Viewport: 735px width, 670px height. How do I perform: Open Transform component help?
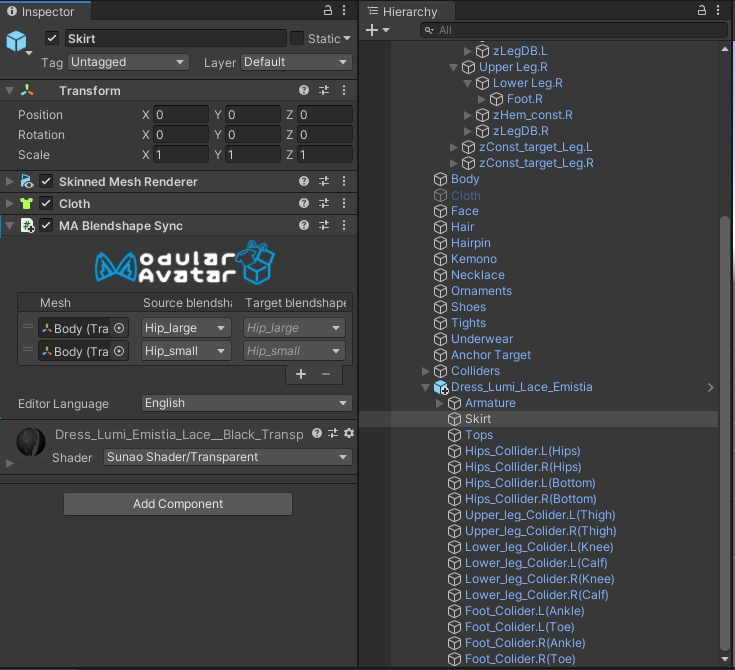click(x=304, y=90)
